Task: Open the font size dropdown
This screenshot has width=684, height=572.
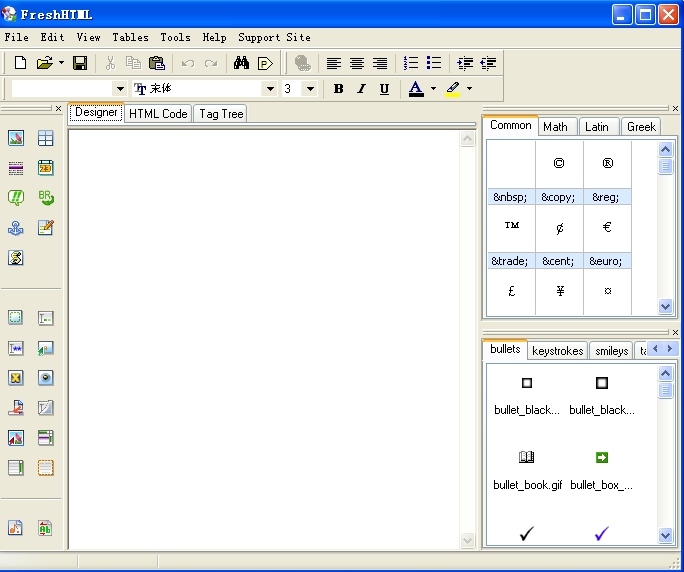Action: 309,89
